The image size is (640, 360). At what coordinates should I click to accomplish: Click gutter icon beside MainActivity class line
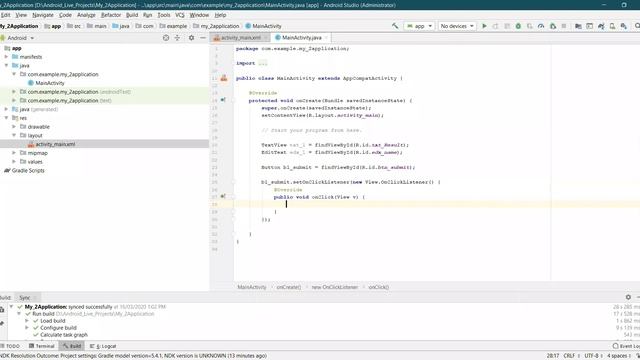click(x=224, y=78)
